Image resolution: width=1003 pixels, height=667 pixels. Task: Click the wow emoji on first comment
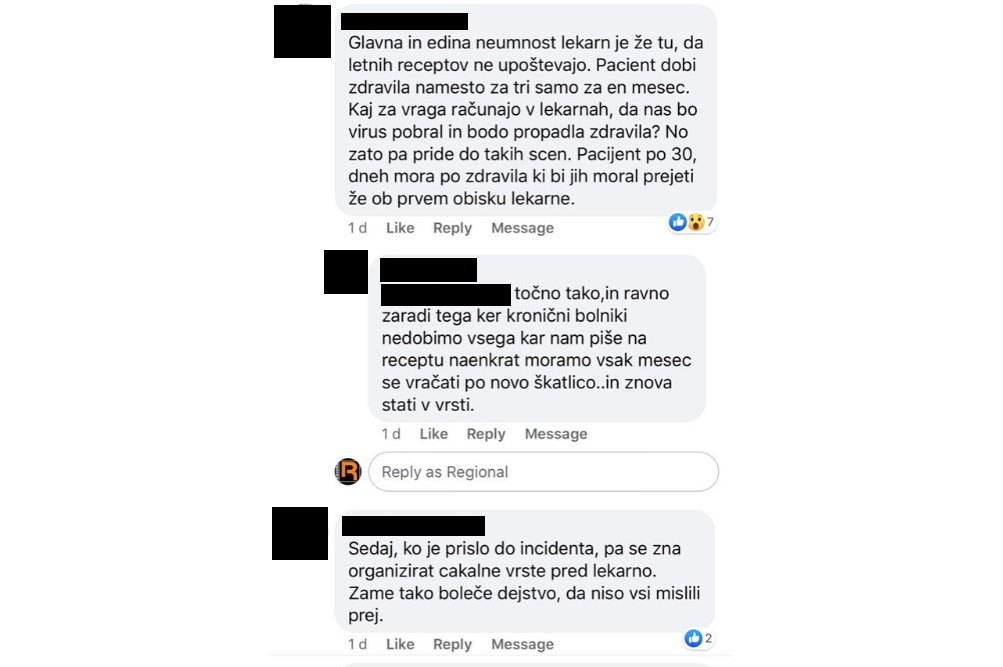click(x=696, y=222)
